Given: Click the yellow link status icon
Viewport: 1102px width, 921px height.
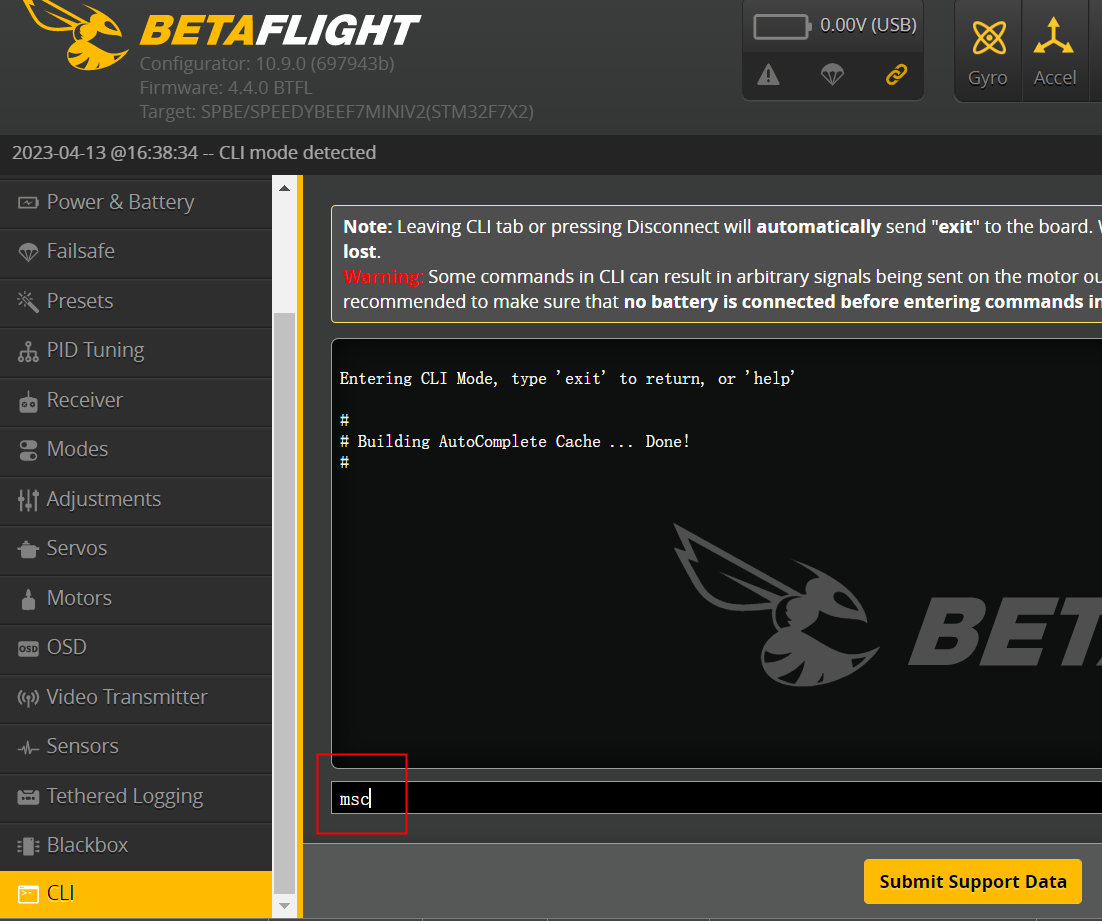Looking at the screenshot, I should [x=896, y=75].
